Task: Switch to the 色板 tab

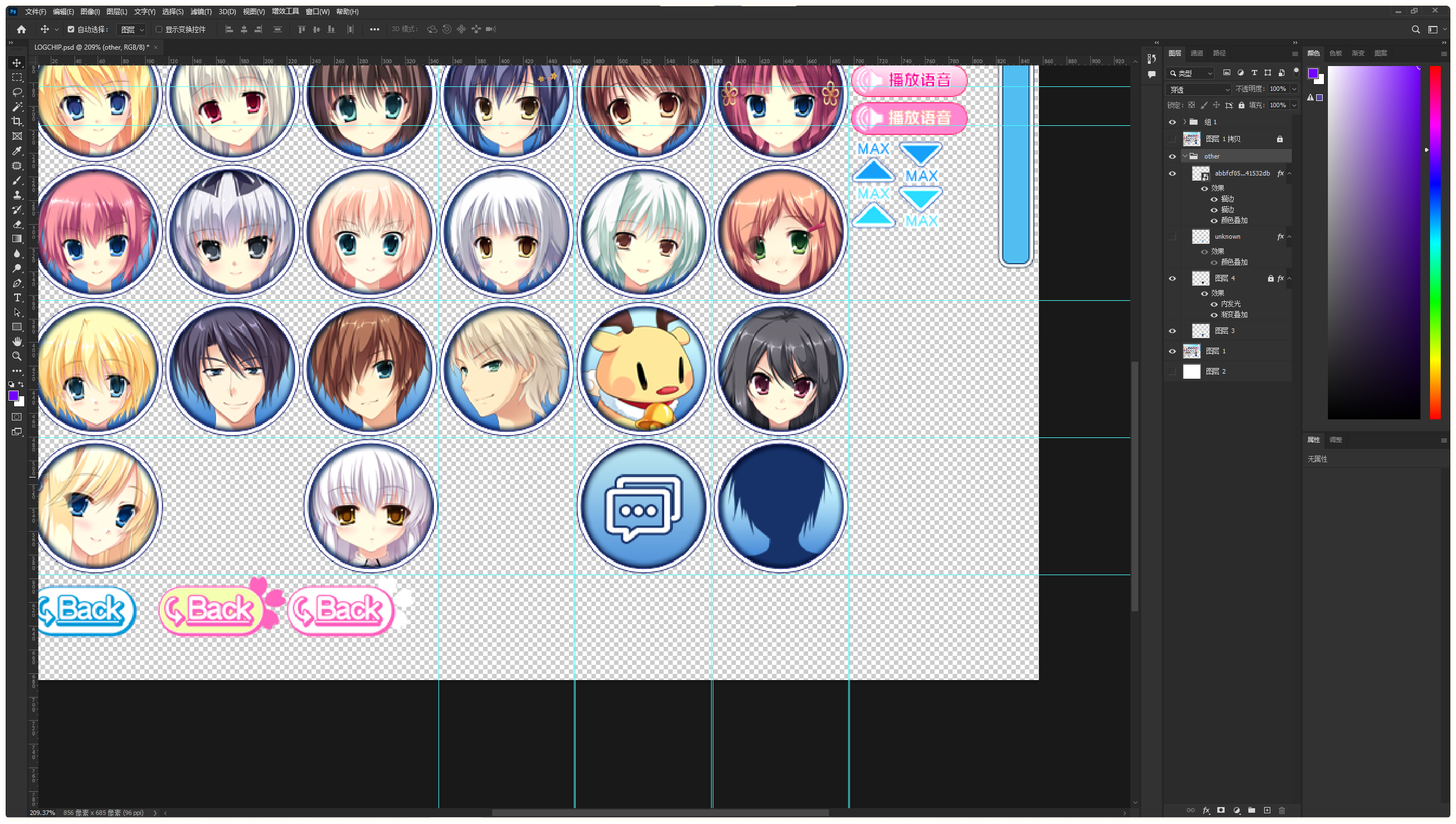Action: pyautogui.click(x=1335, y=53)
